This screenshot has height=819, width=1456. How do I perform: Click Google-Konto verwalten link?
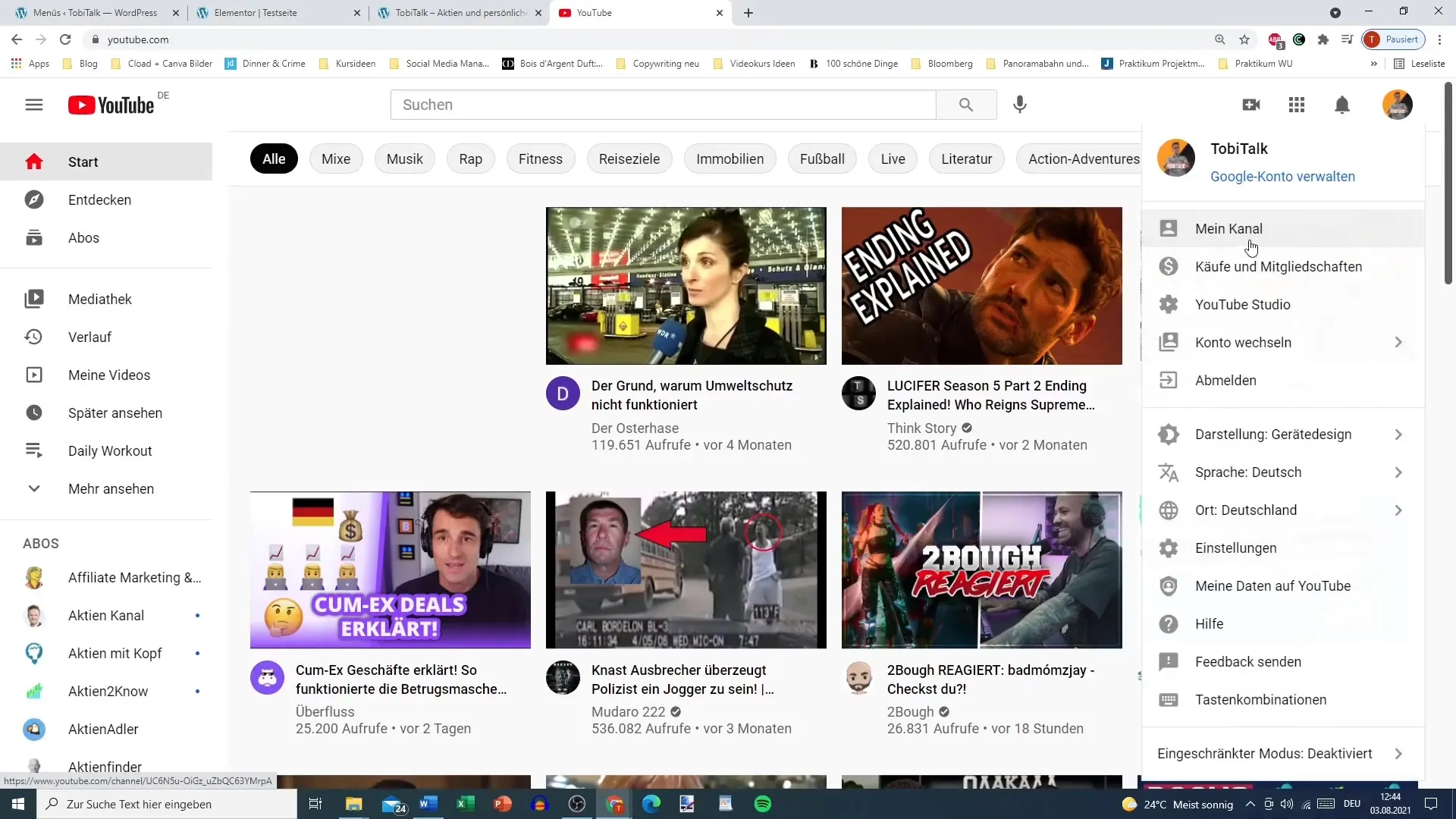1282,176
